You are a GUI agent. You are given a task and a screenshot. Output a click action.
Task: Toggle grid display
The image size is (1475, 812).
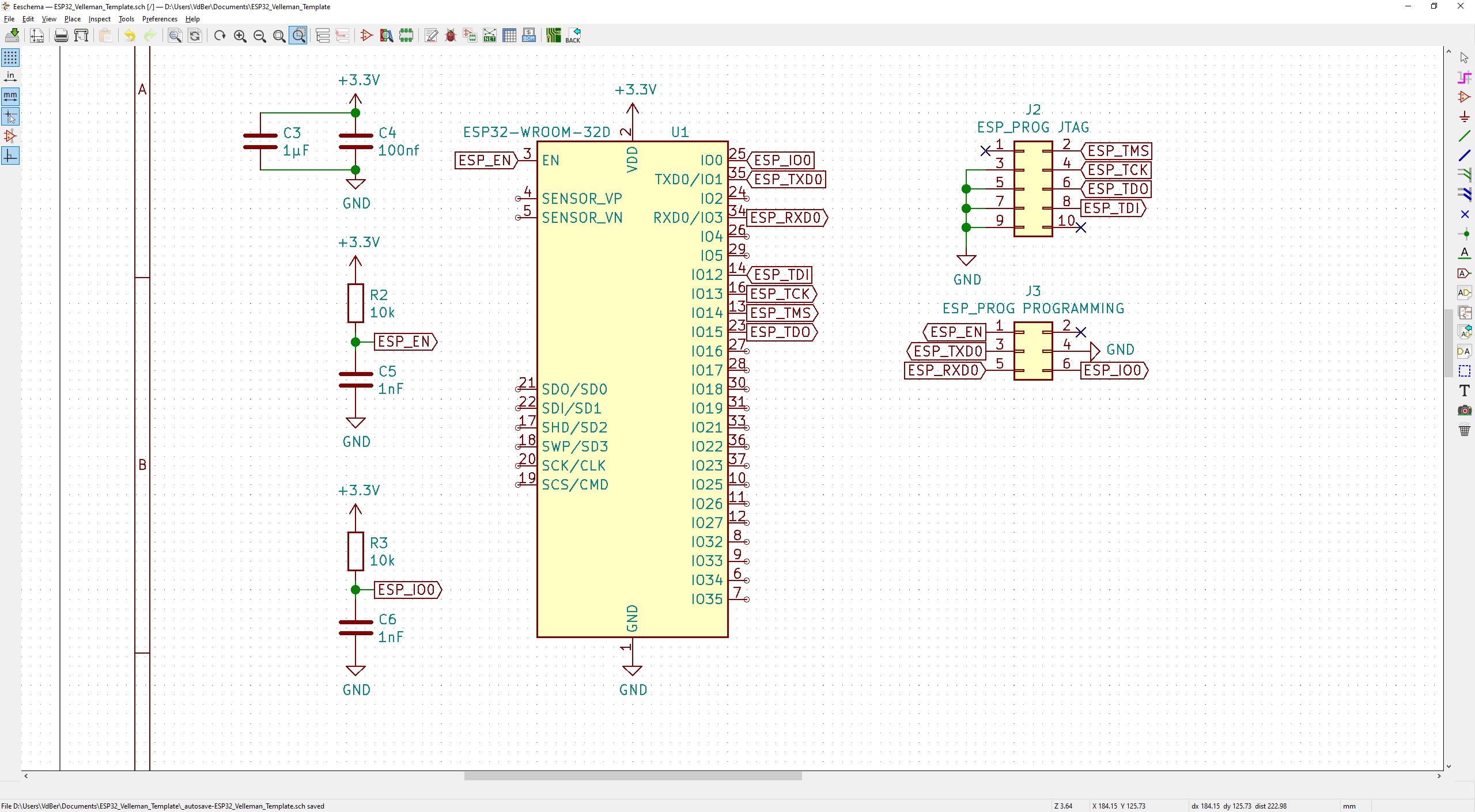10,58
